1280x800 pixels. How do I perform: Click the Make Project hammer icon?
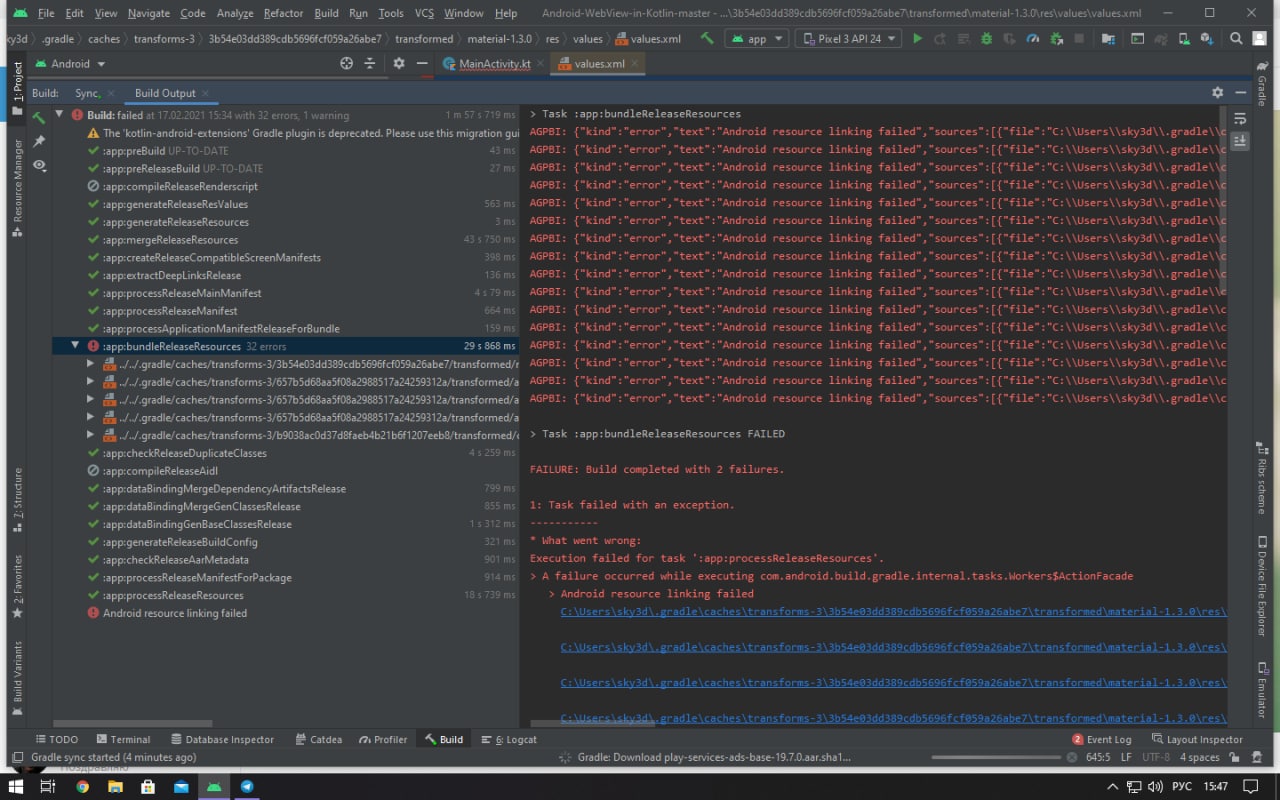tap(707, 38)
